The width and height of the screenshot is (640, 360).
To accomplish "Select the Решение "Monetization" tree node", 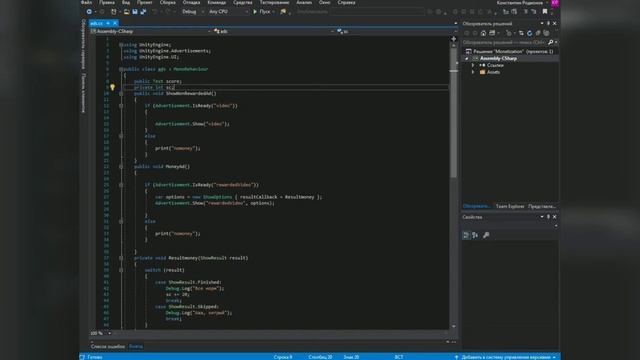I will pyautogui.click(x=509, y=51).
